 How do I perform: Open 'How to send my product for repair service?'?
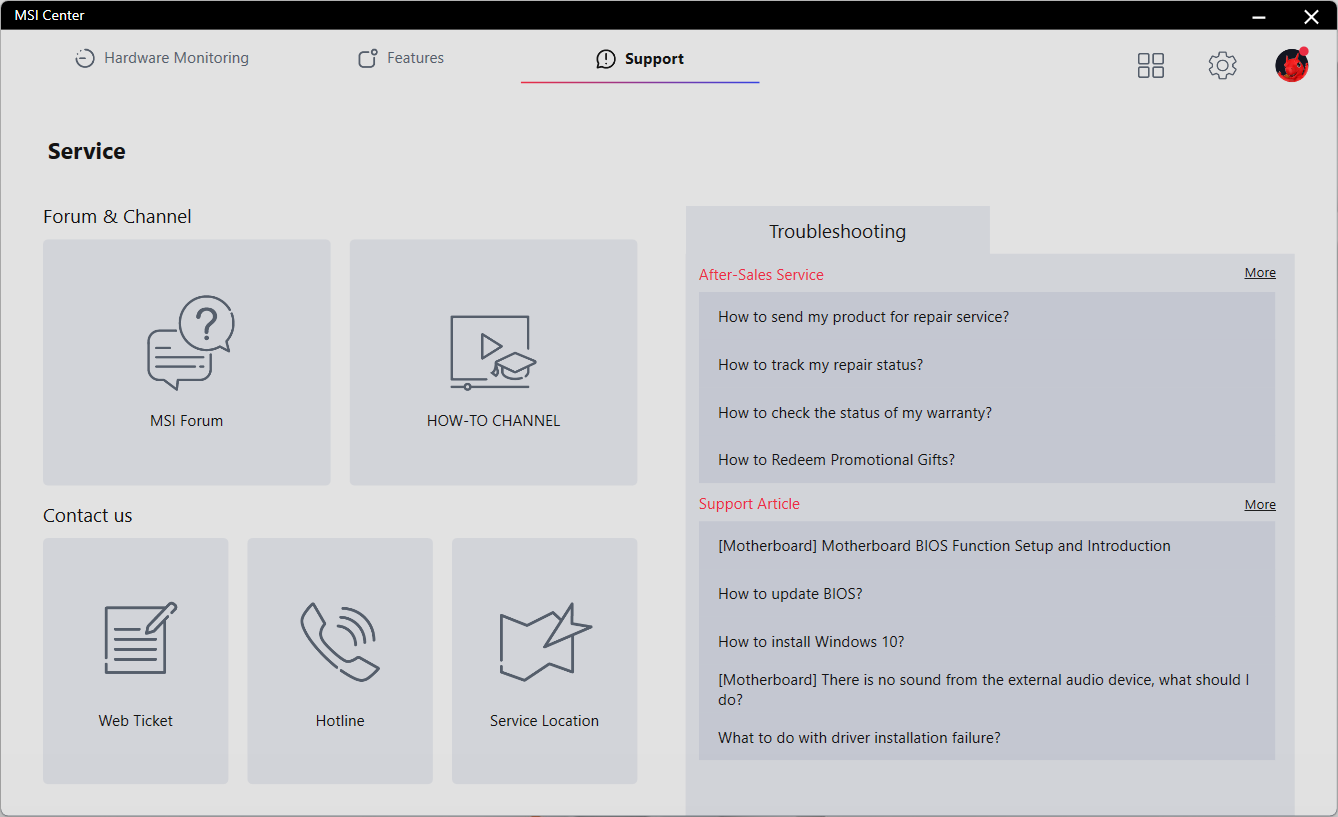click(864, 317)
